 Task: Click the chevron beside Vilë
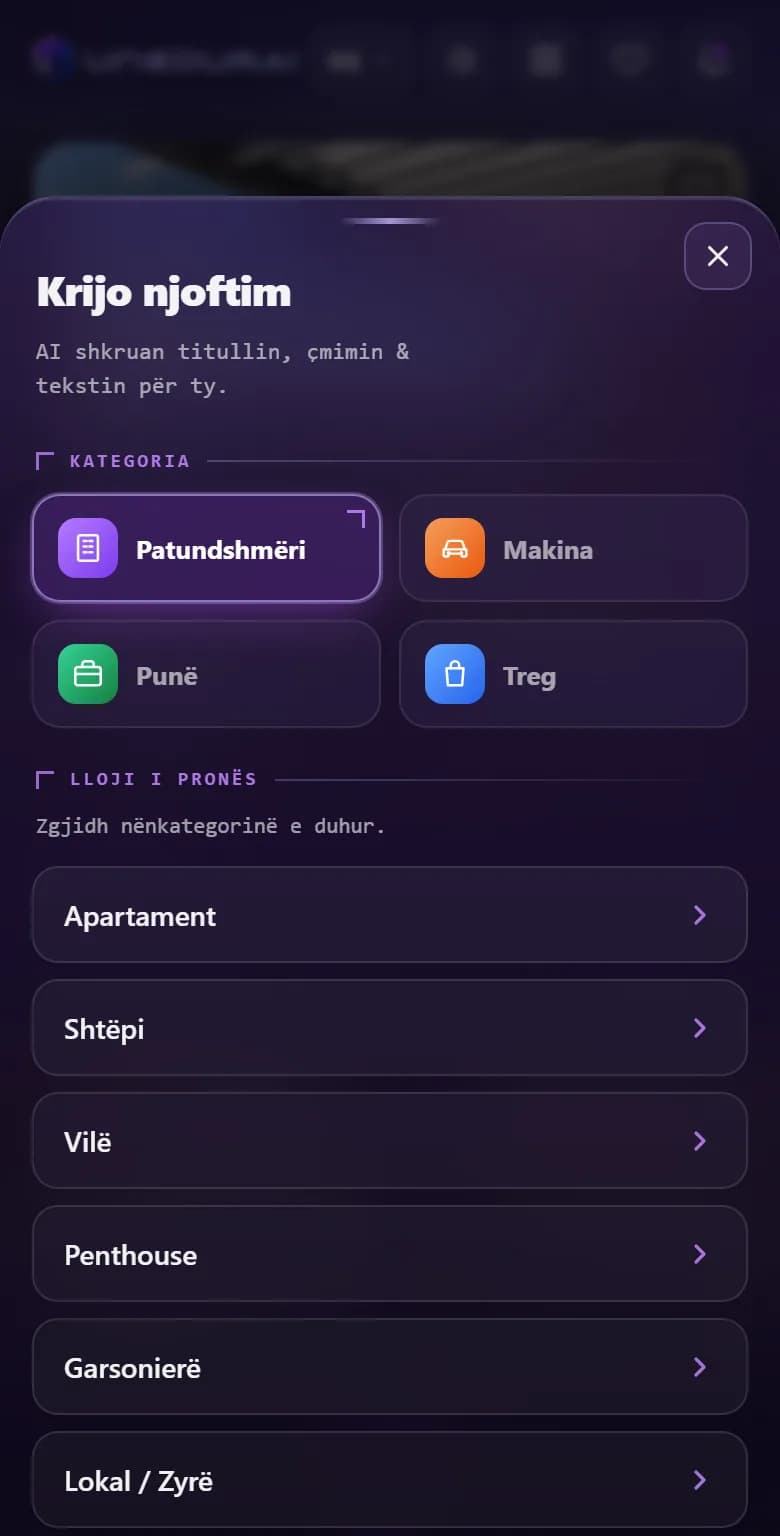(x=700, y=1141)
